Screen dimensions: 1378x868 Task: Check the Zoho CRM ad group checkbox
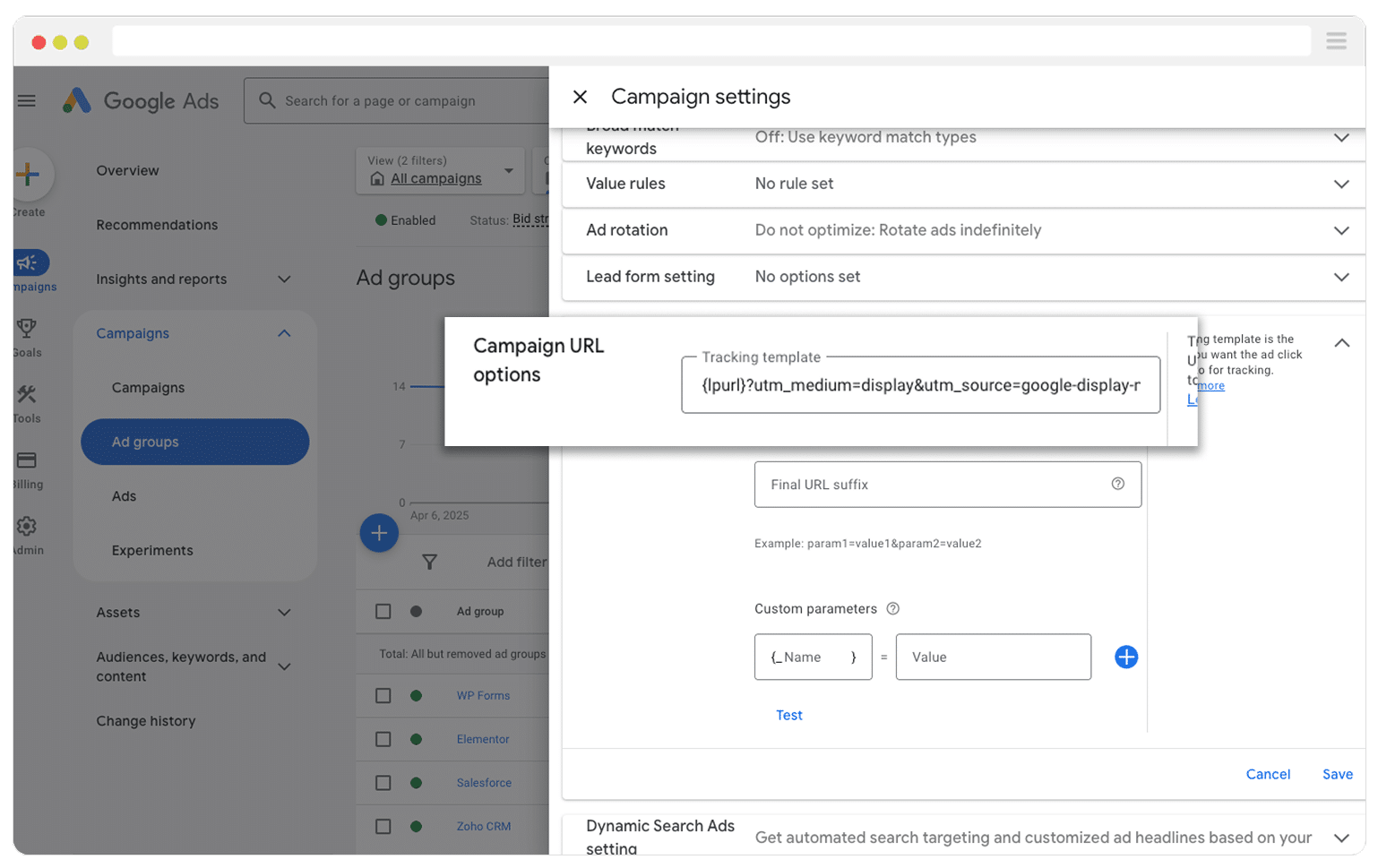(x=383, y=826)
